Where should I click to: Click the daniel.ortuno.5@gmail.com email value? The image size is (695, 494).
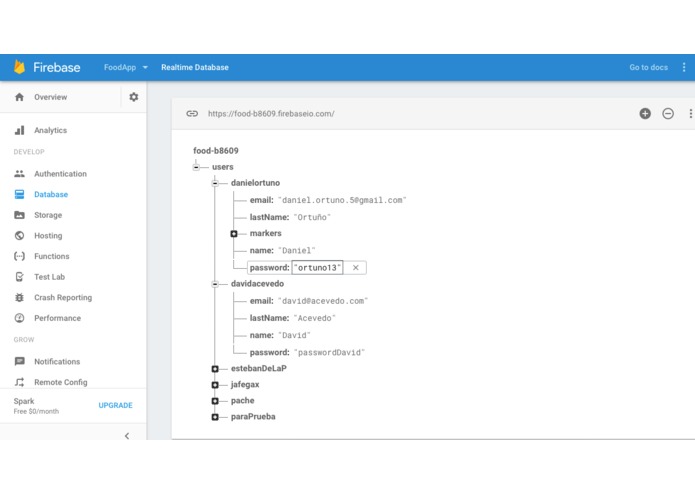click(x=342, y=200)
